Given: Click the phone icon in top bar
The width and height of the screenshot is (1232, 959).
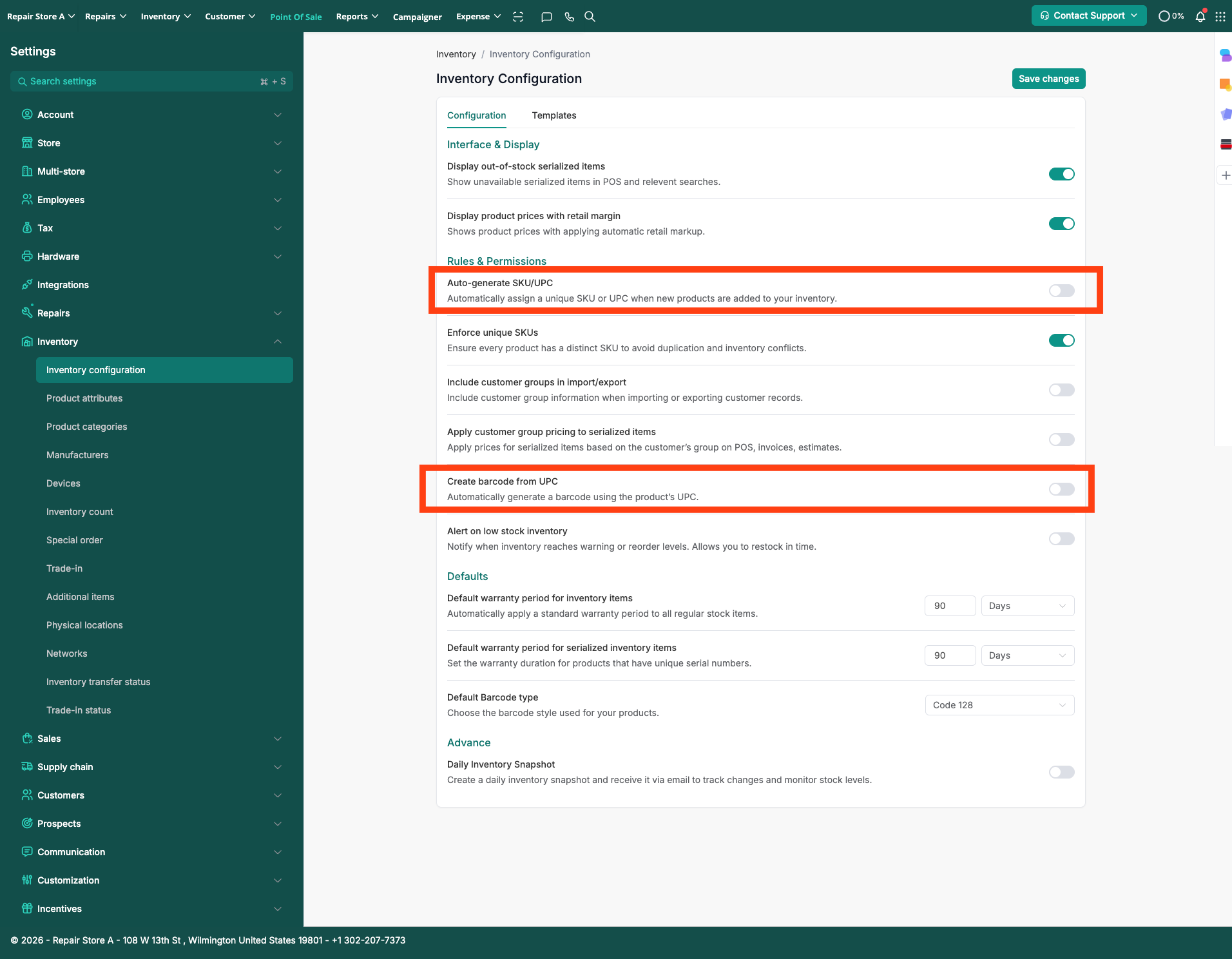Looking at the screenshot, I should [x=569, y=17].
